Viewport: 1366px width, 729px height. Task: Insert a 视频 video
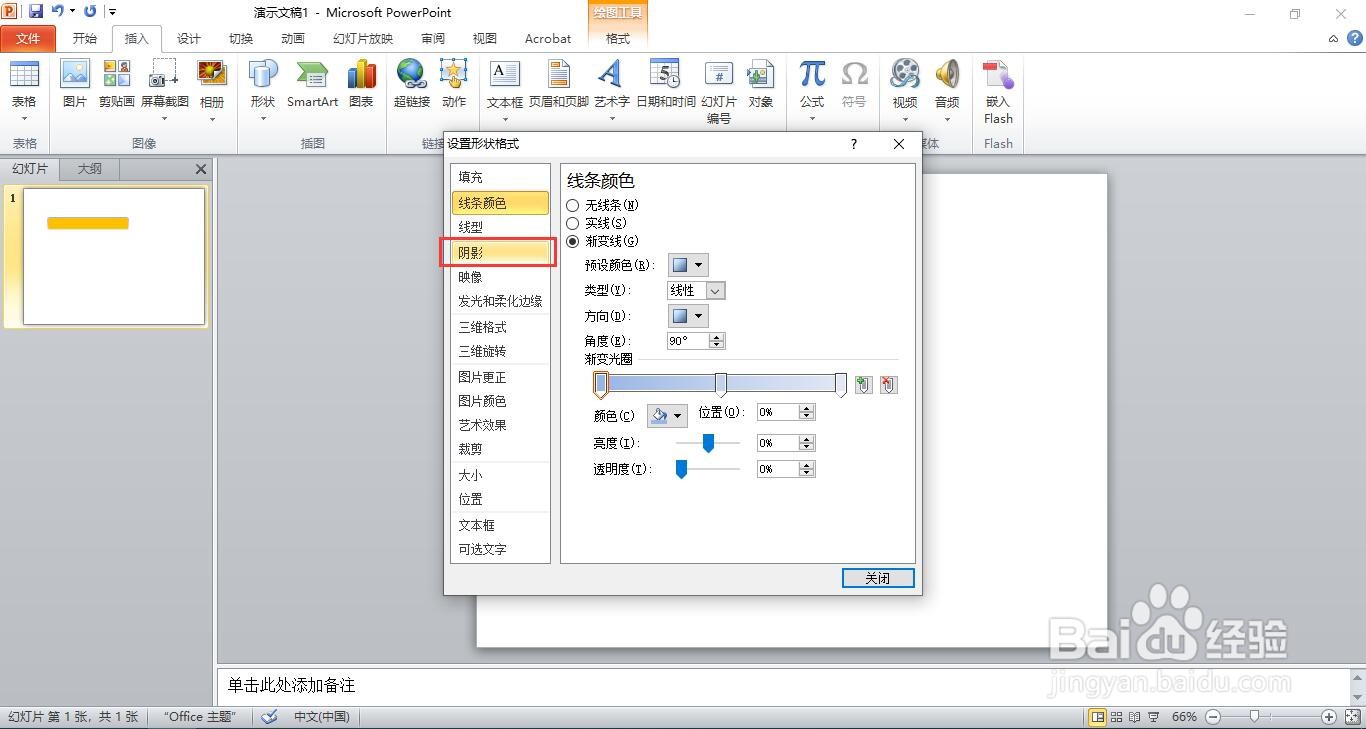tap(905, 90)
